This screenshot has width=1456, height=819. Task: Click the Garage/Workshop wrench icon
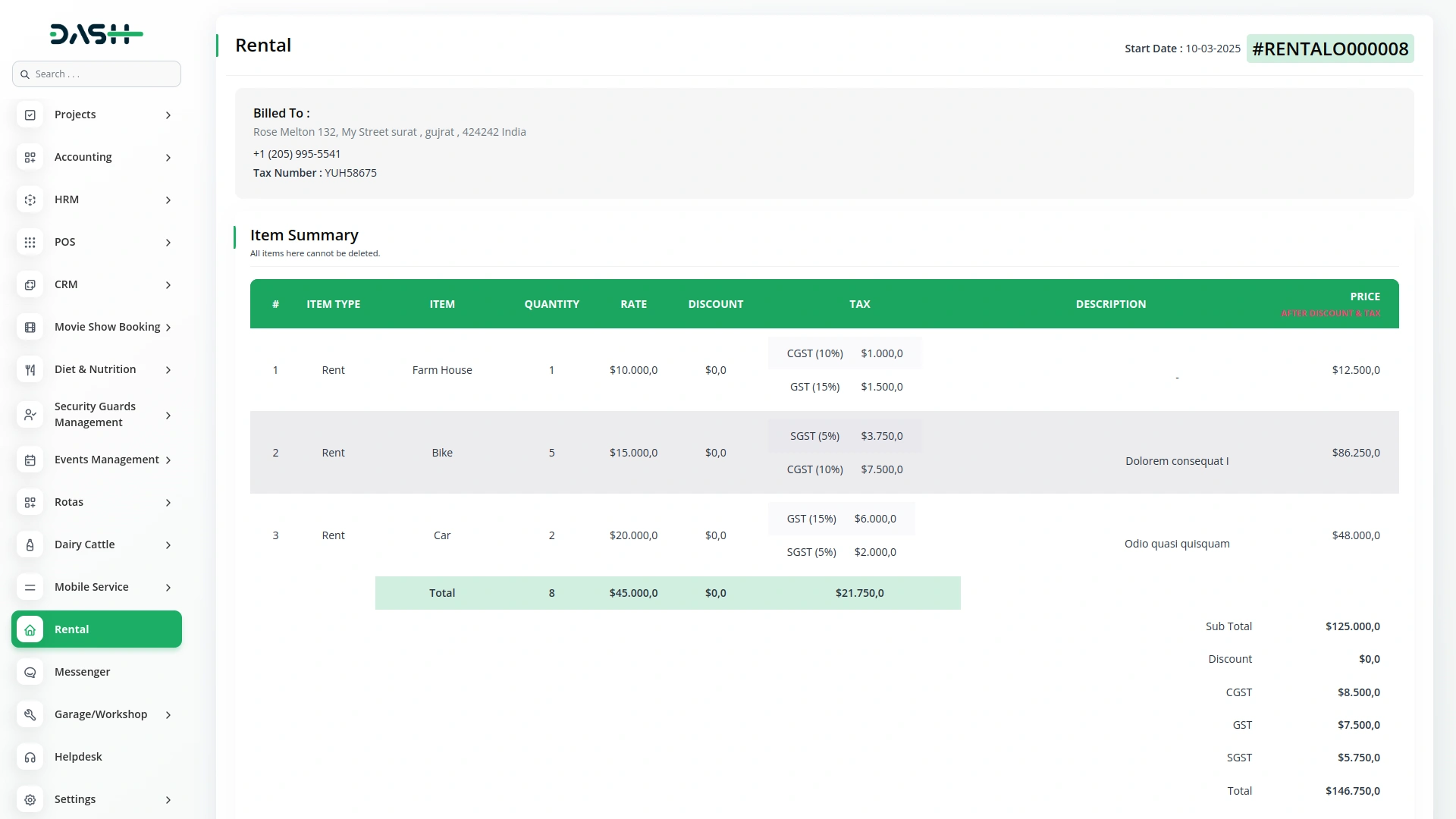point(30,715)
